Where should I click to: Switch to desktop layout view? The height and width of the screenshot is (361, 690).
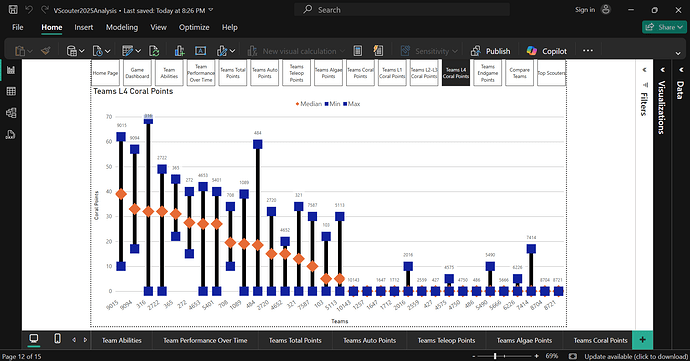coord(33,339)
